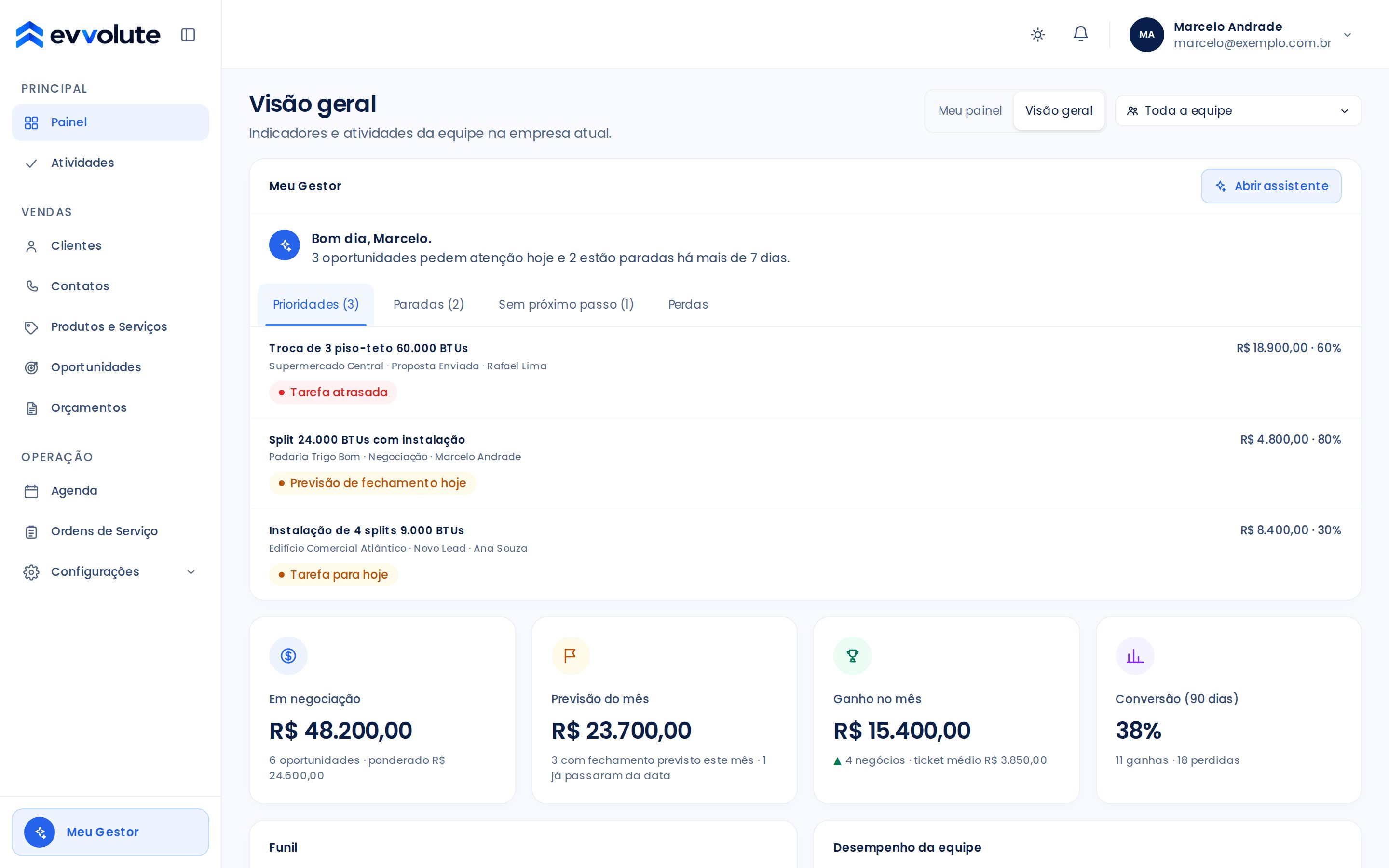The height and width of the screenshot is (868, 1389).
Task: Open the Split 24.000 BTUs com instalação opportunity
Action: [804, 463]
